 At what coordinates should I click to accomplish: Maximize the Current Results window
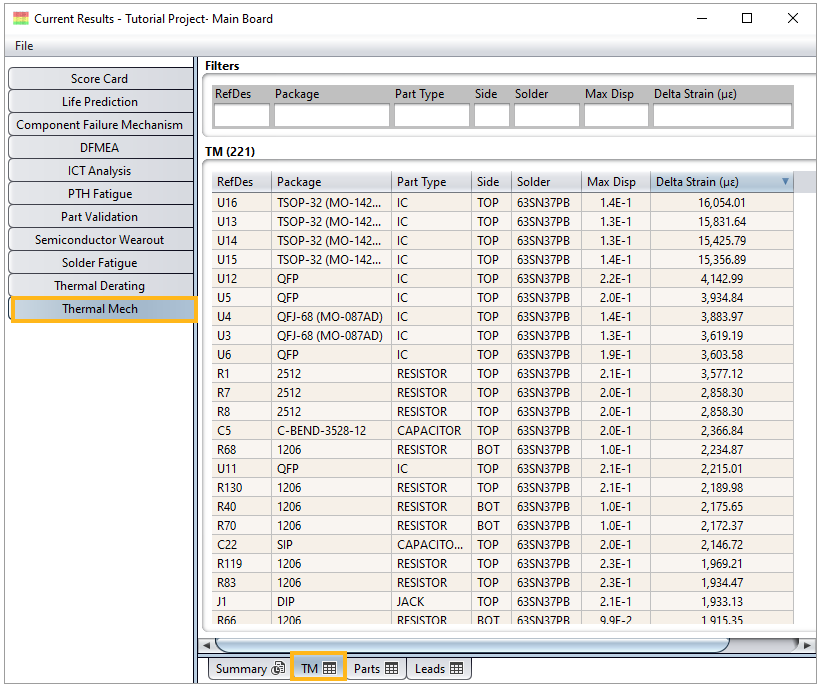tap(747, 18)
